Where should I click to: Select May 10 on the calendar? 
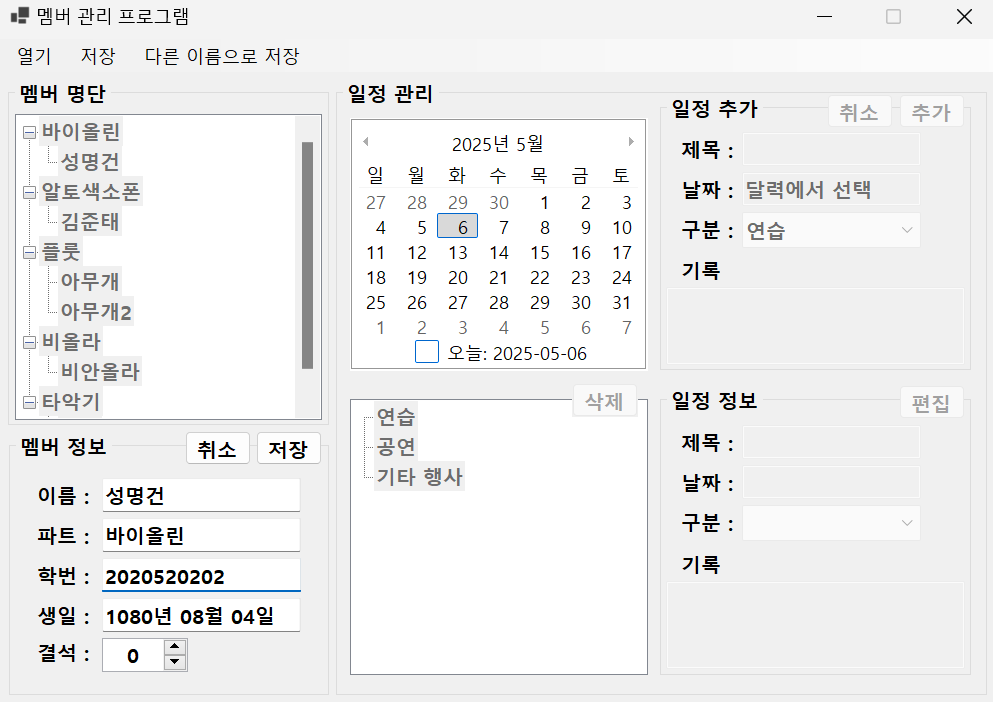(x=621, y=227)
